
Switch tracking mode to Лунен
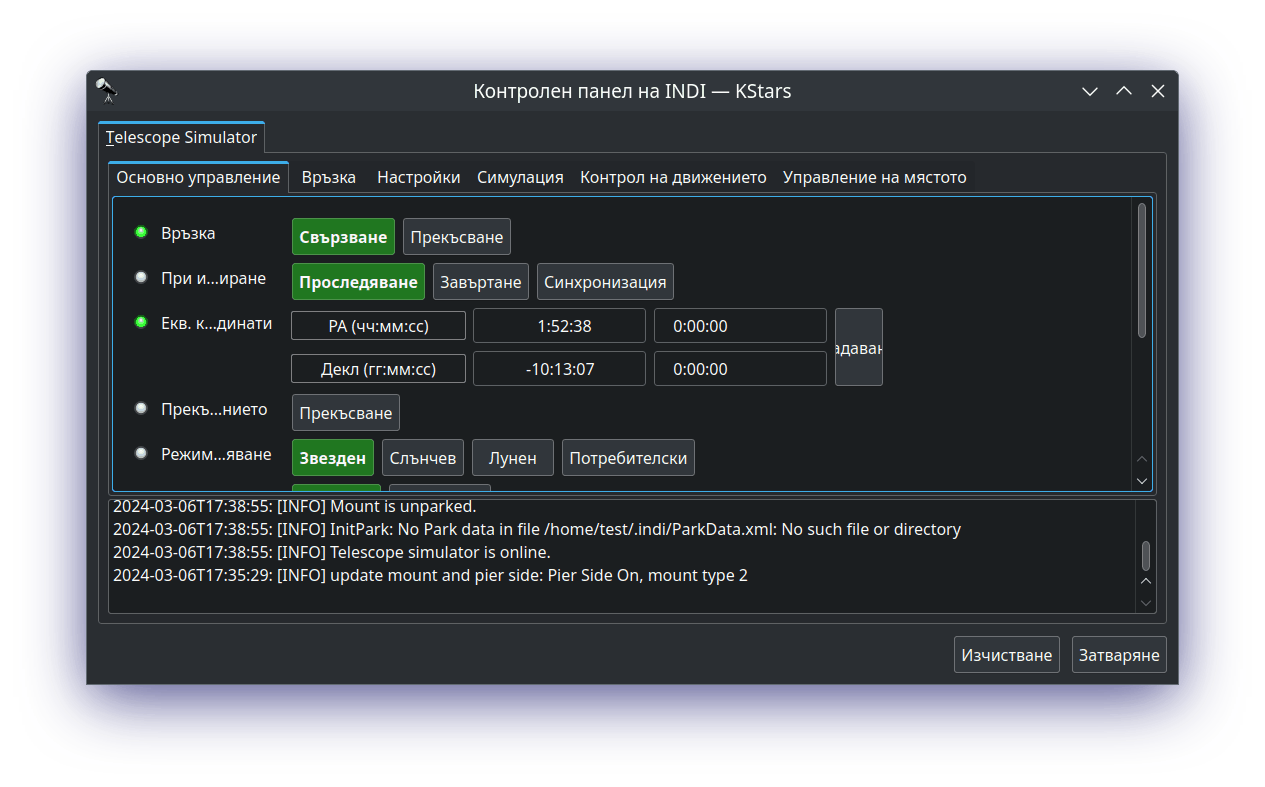coord(512,458)
